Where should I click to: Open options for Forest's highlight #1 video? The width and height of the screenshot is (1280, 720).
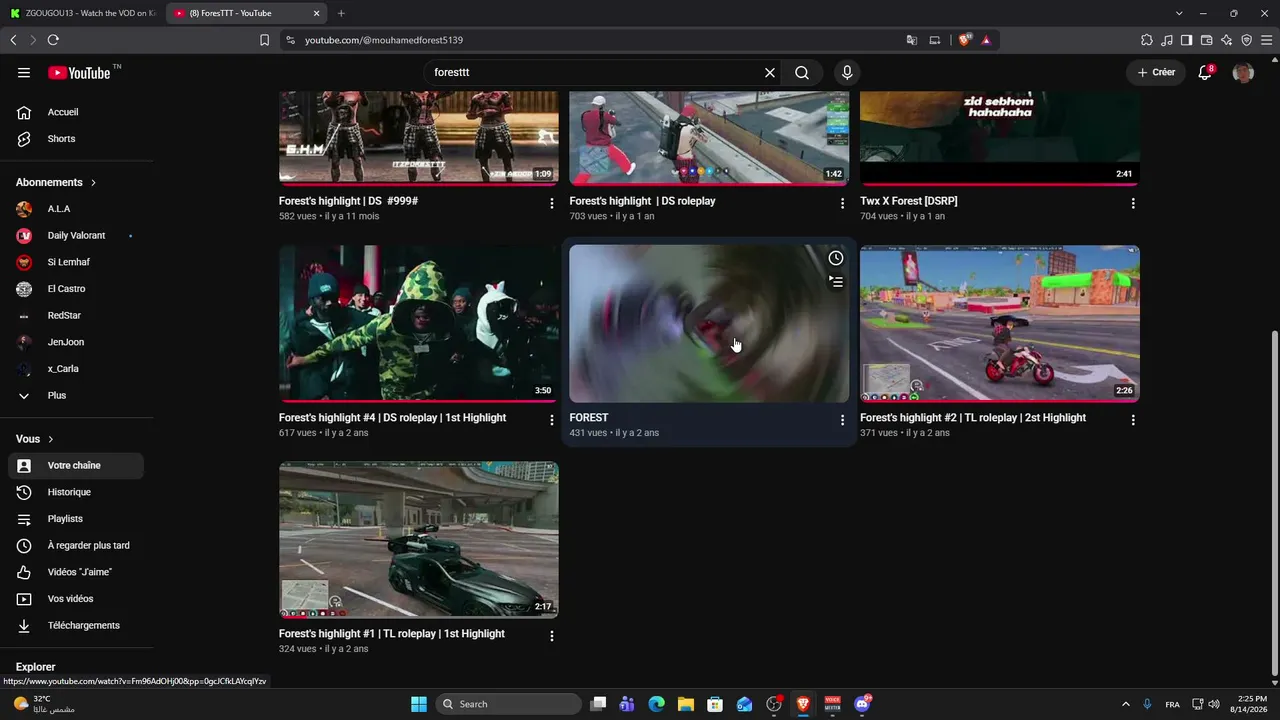coord(551,636)
